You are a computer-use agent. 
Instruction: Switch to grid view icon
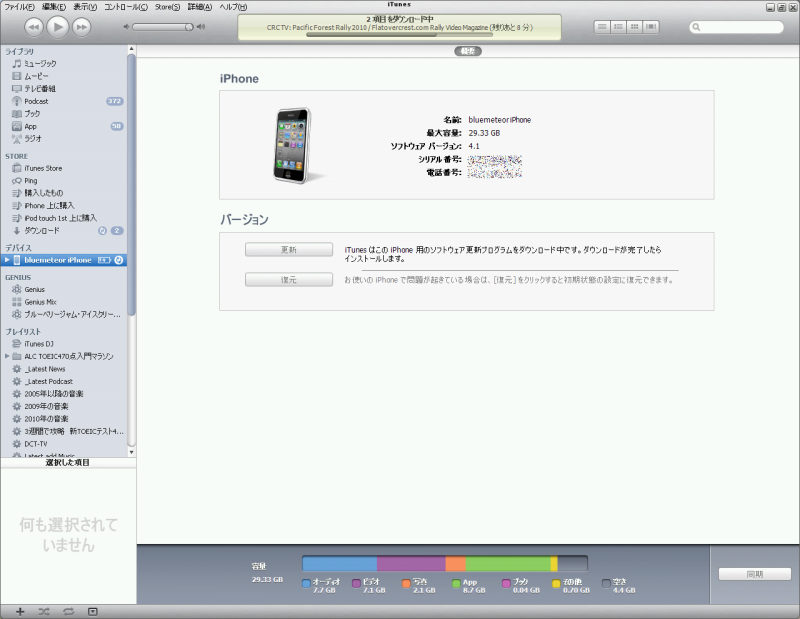(x=634, y=27)
